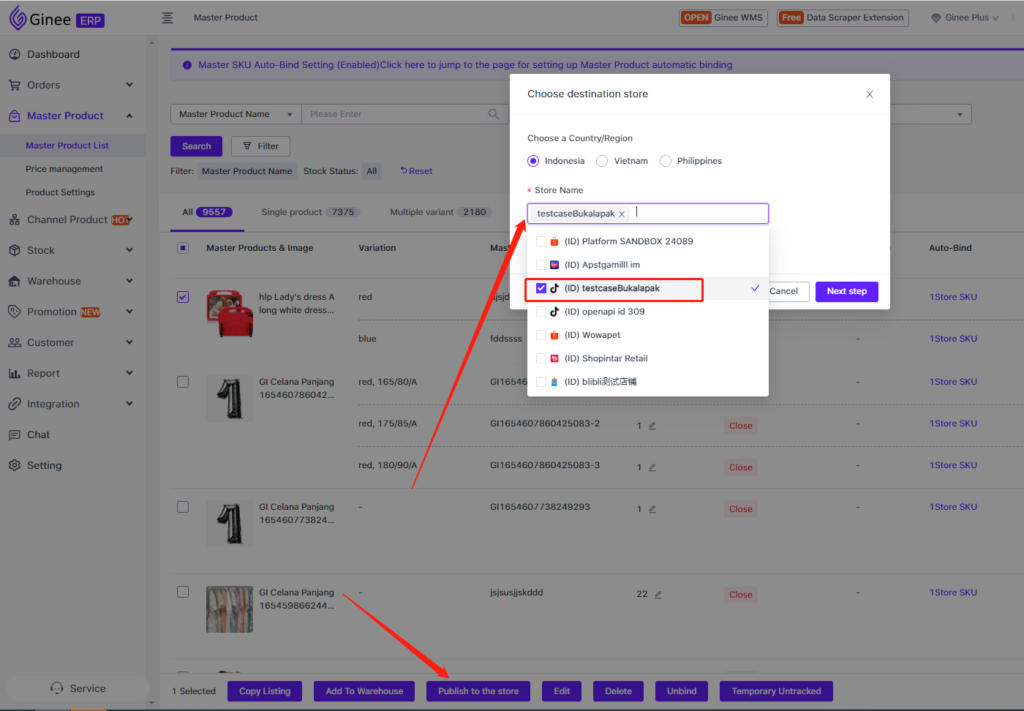Click the Add To Warehouse button
The height and width of the screenshot is (711, 1024).
(x=364, y=691)
